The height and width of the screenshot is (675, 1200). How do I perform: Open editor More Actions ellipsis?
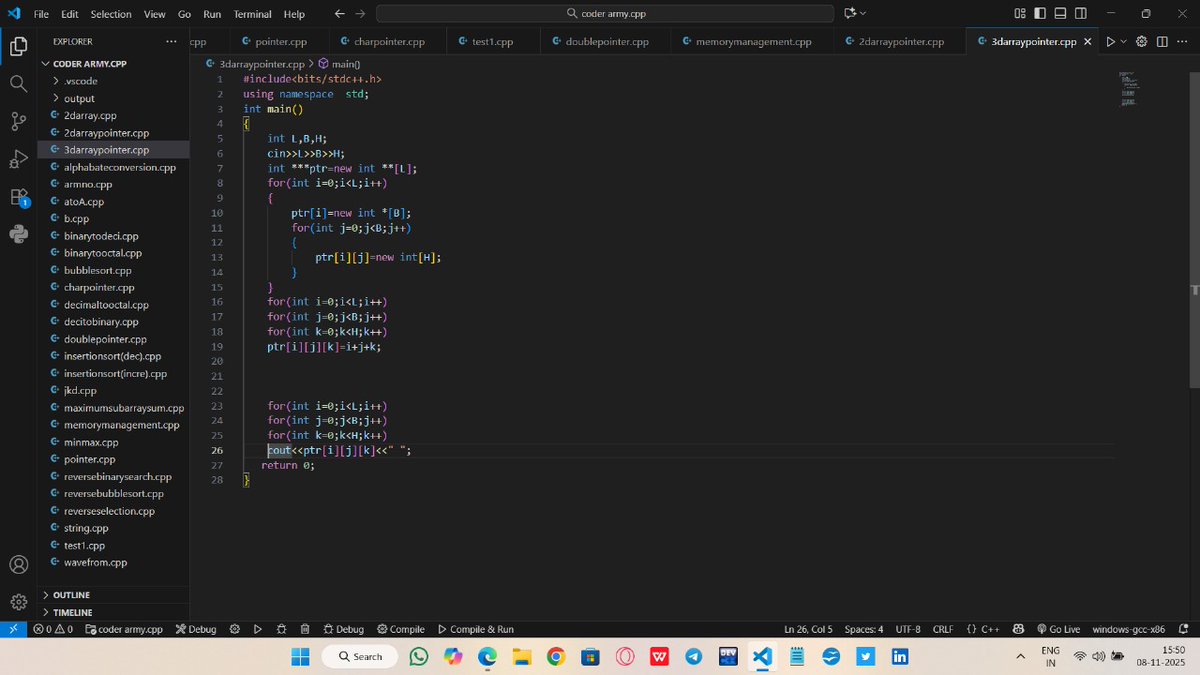coord(1182,41)
